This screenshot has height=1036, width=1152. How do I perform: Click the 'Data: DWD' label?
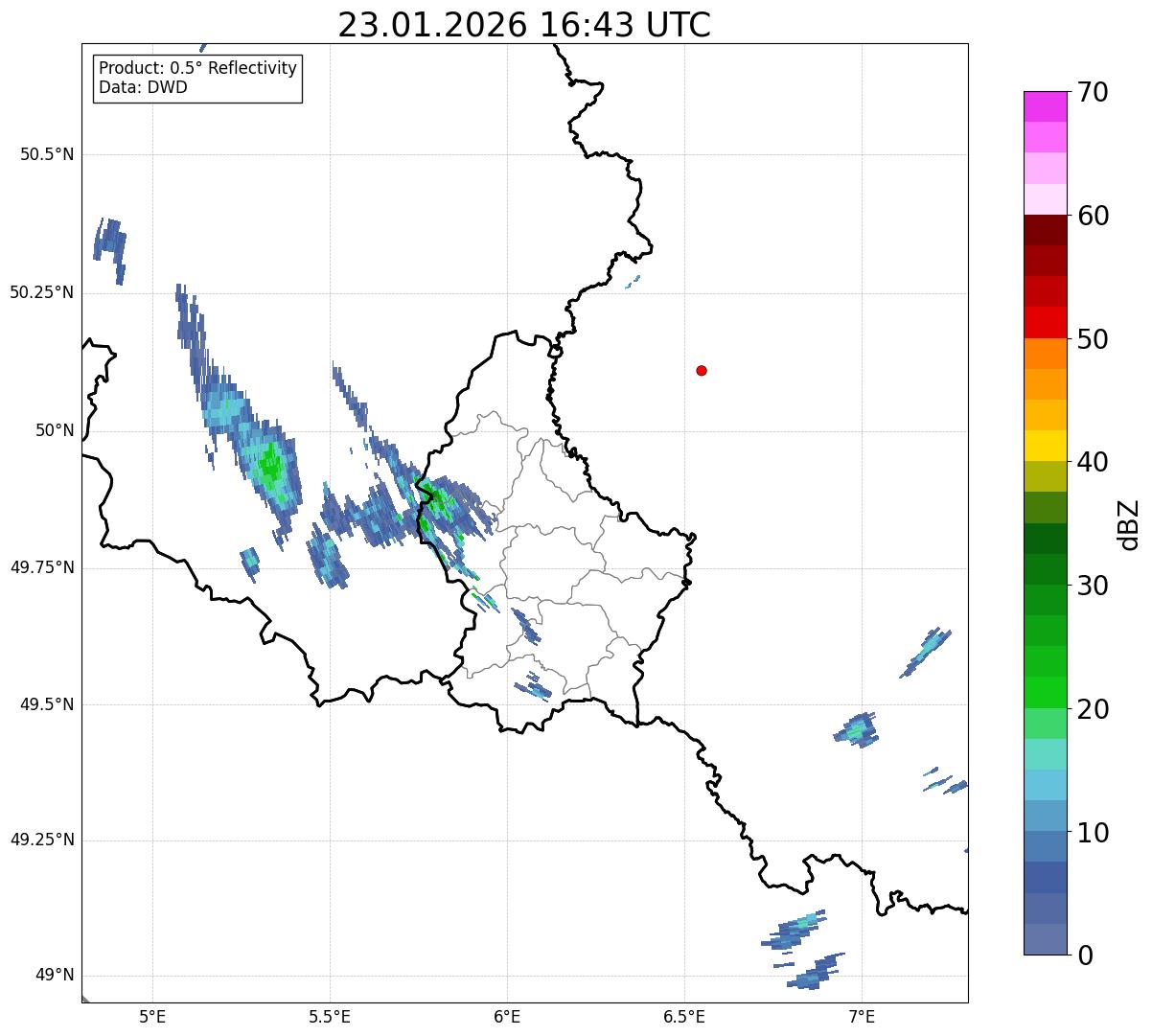click(x=144, y=87)
